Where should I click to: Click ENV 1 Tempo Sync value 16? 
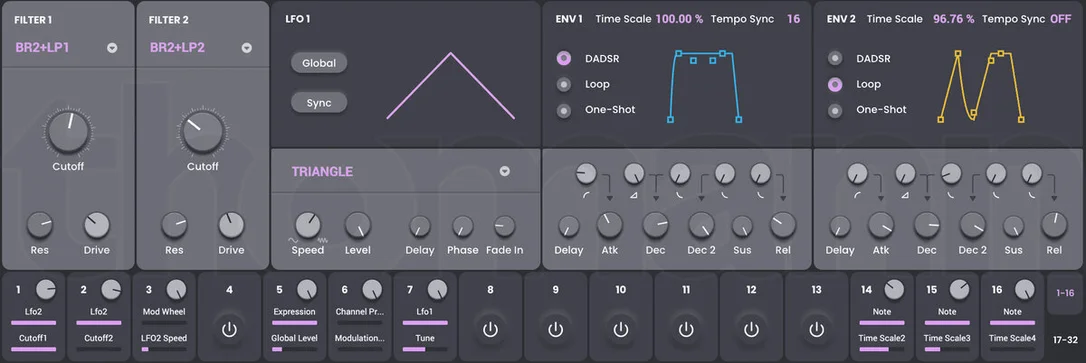pyautogui.click(x=793, y=19)
